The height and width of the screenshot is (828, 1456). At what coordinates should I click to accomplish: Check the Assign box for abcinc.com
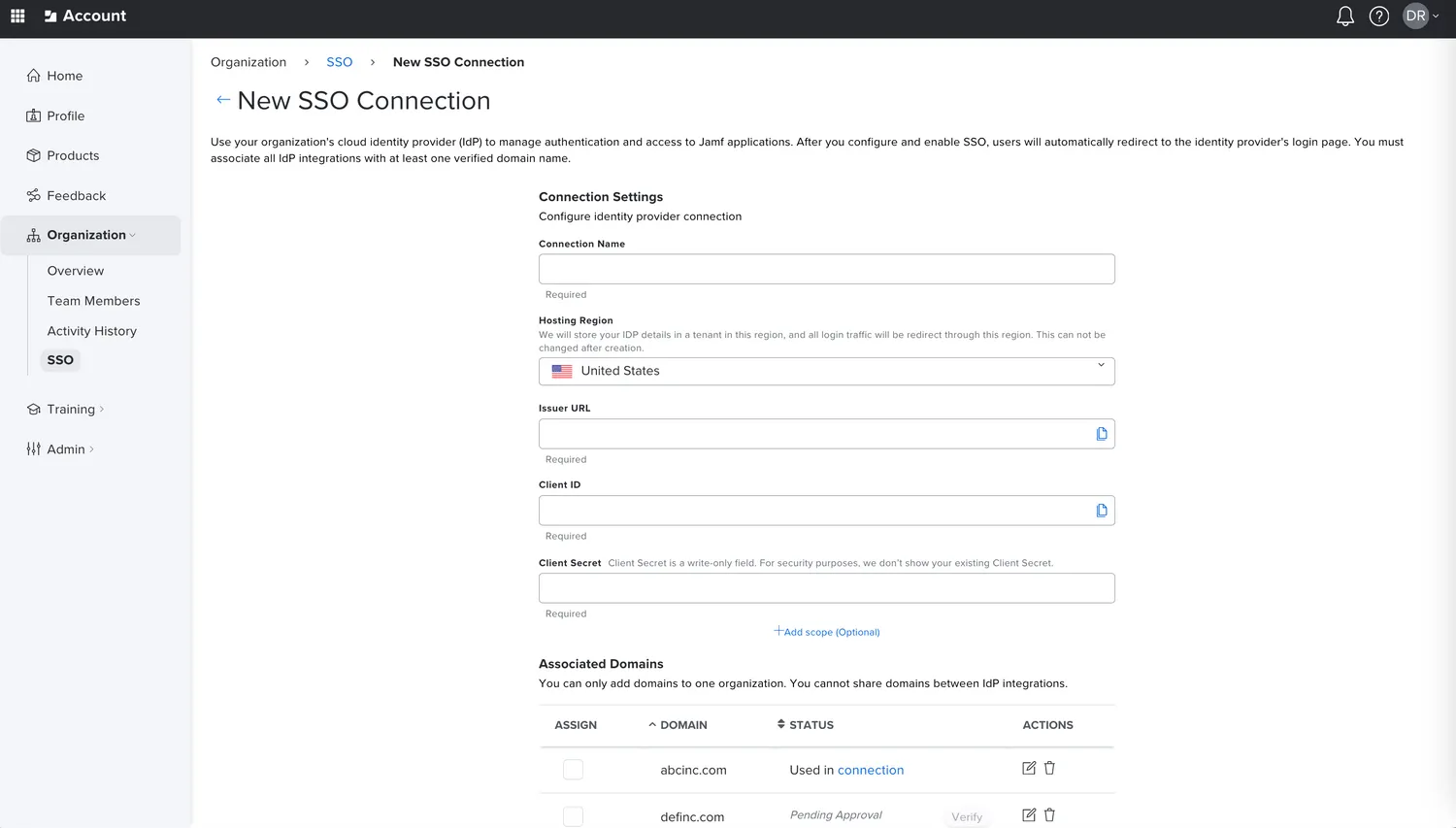(x=573, y=769)
